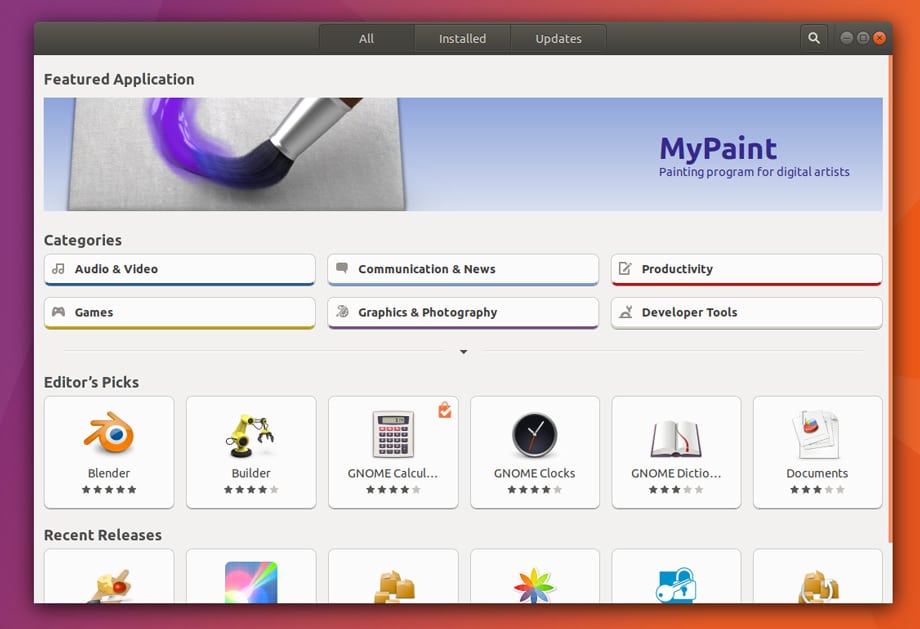Switch to the Updates tab

pyautogui.click(x=558, y=39)
